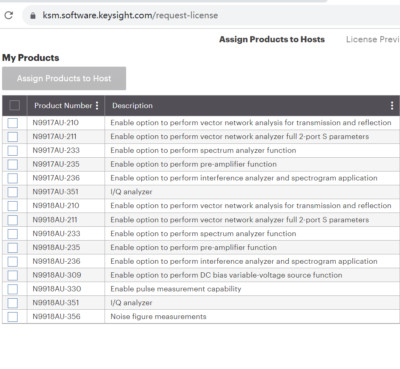The width and height of the screenshot is (400, 369).
Task: Click product number N9918AU-233
Action: [56, 233]
